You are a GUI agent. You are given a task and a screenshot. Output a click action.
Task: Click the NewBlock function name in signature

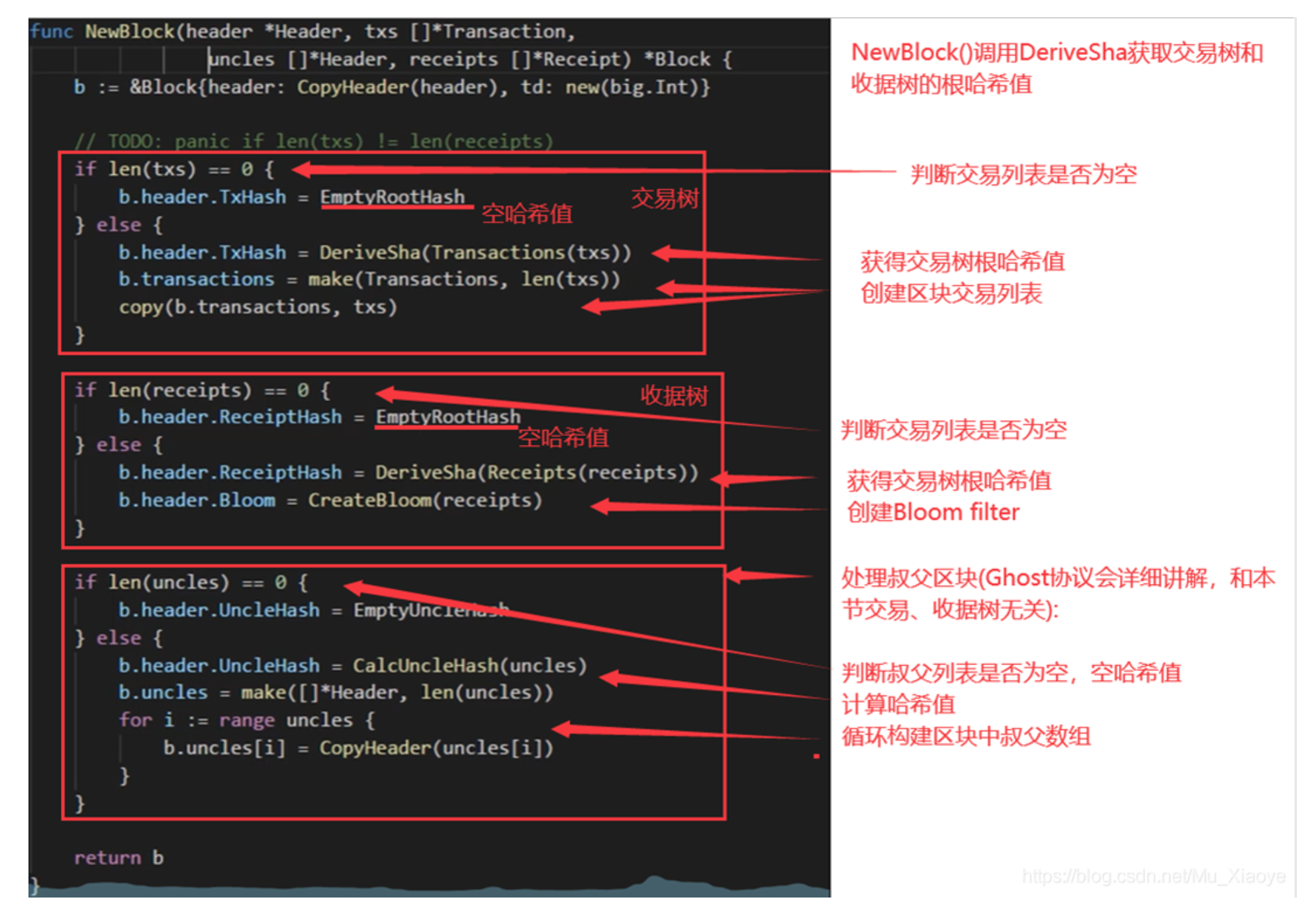click(130, 31)
